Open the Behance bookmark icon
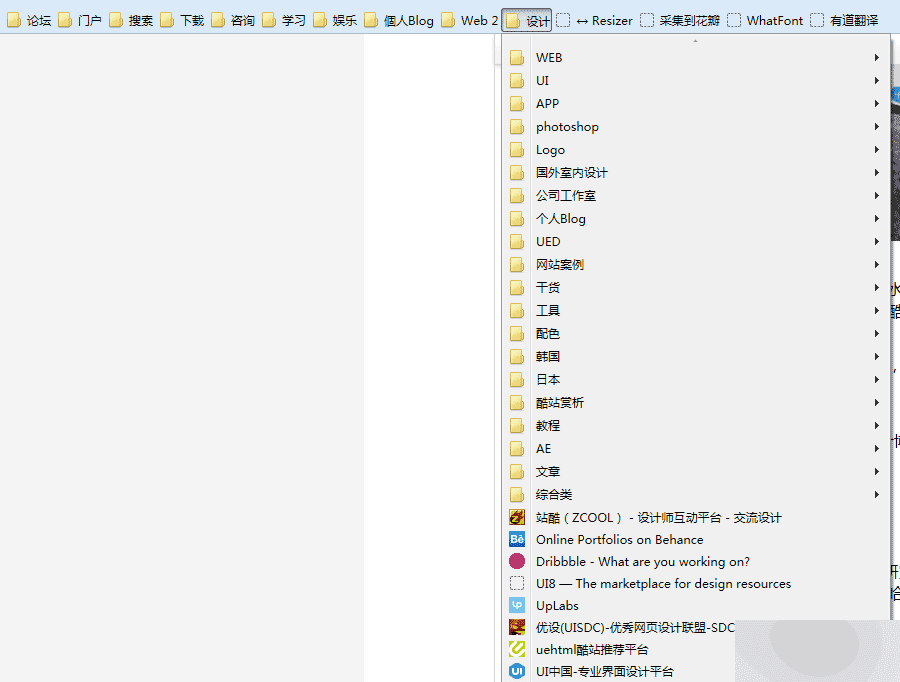 (x=517, y=540)
